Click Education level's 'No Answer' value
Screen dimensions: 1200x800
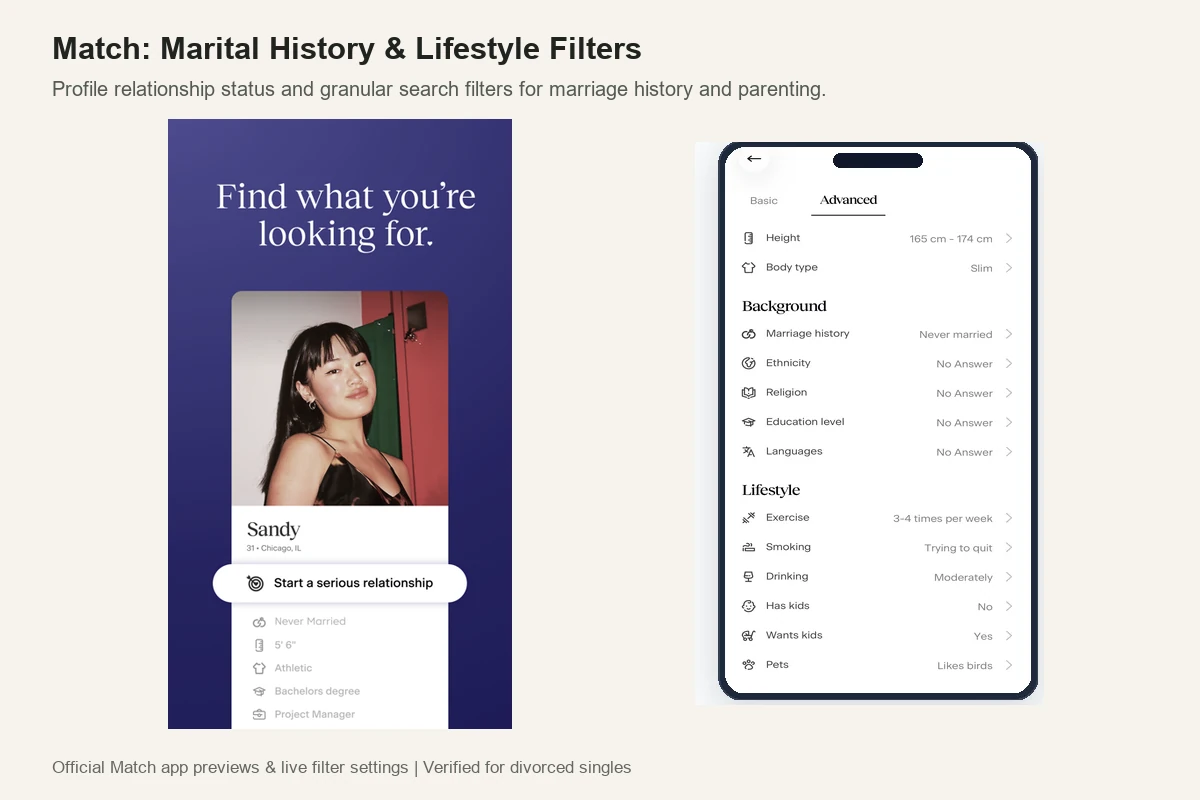(x=964, y=423)
